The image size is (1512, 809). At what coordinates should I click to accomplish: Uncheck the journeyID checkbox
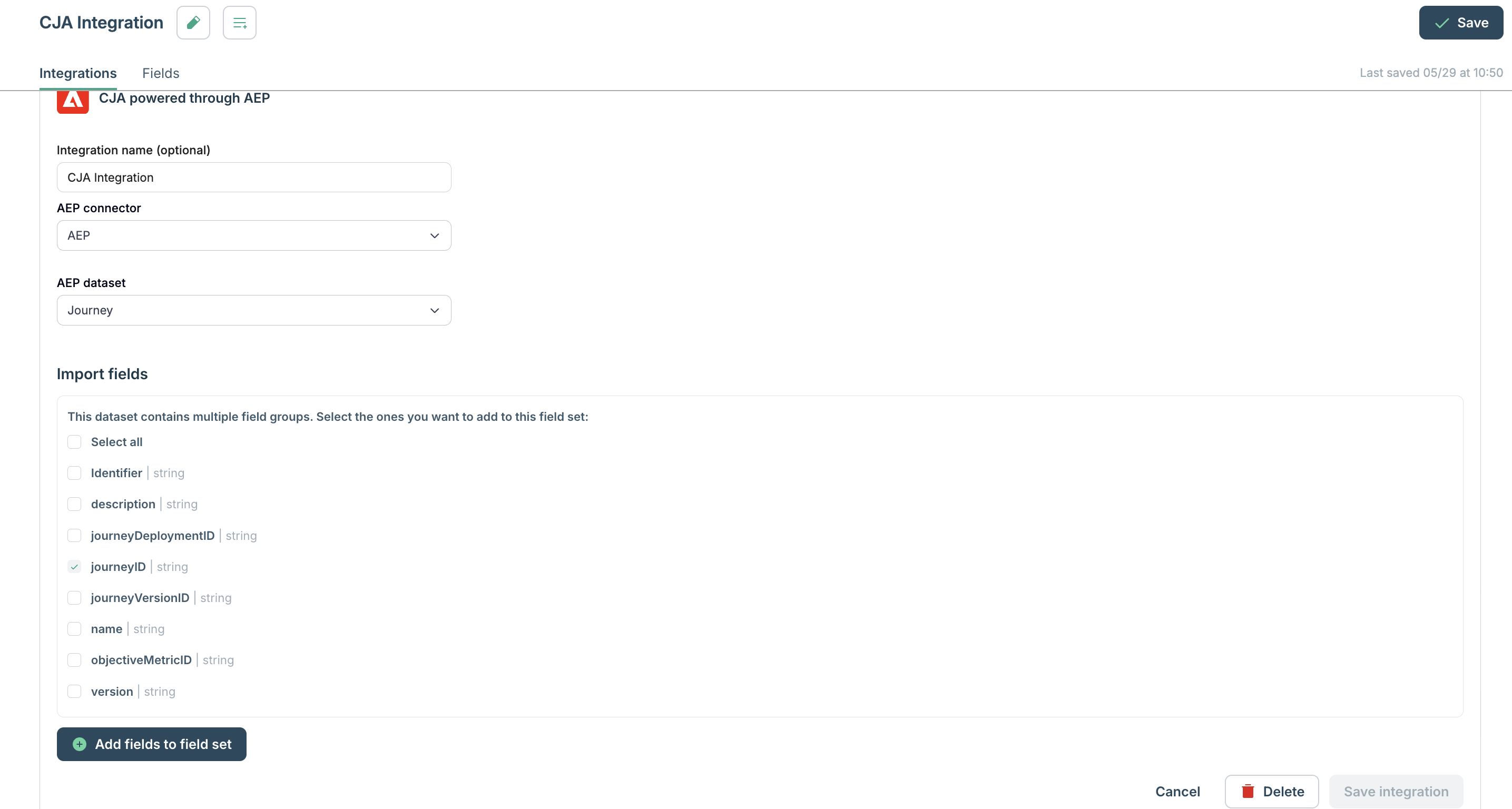(x=74, y=567)
